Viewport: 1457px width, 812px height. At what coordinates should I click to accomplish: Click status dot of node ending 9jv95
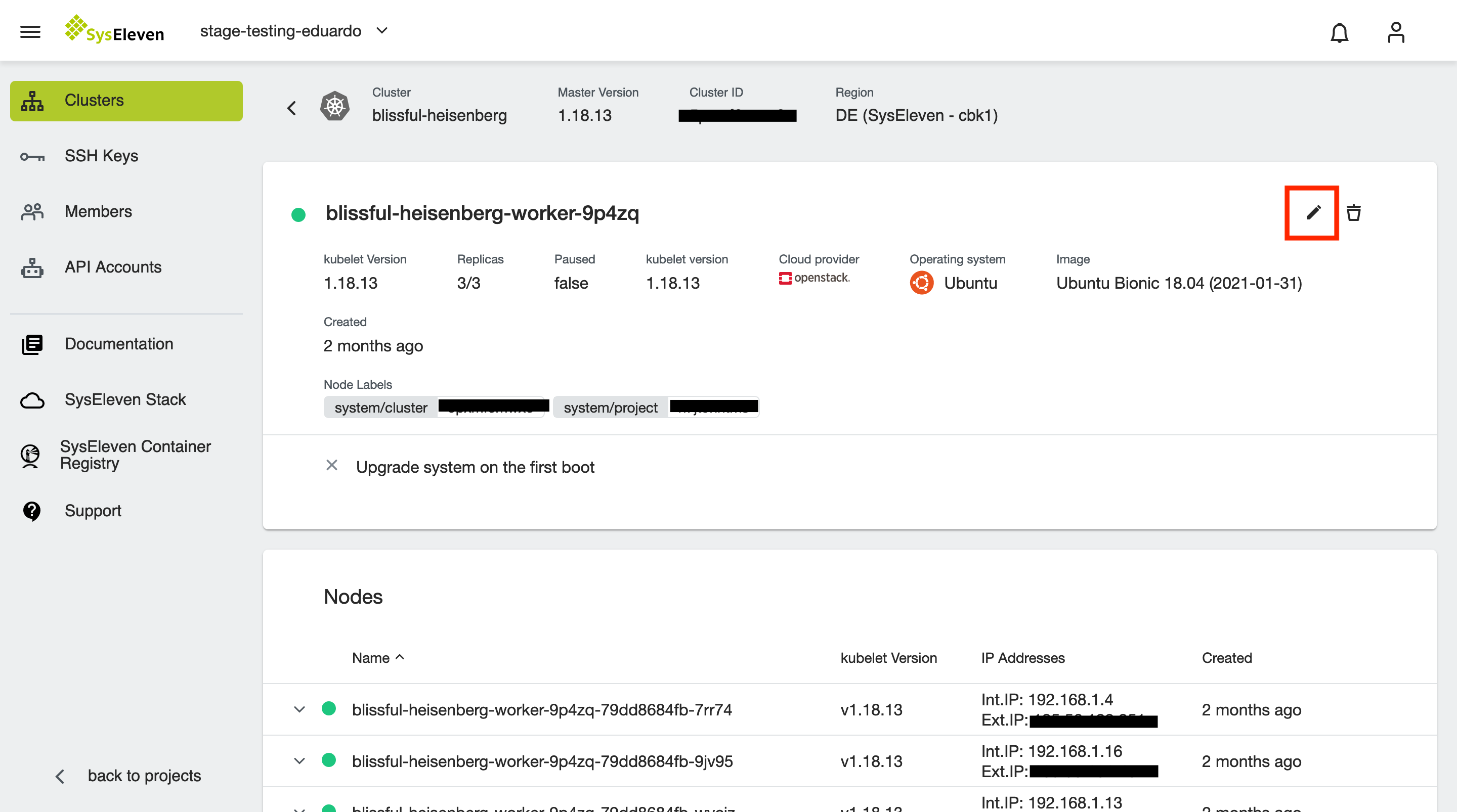pos(329,759)
